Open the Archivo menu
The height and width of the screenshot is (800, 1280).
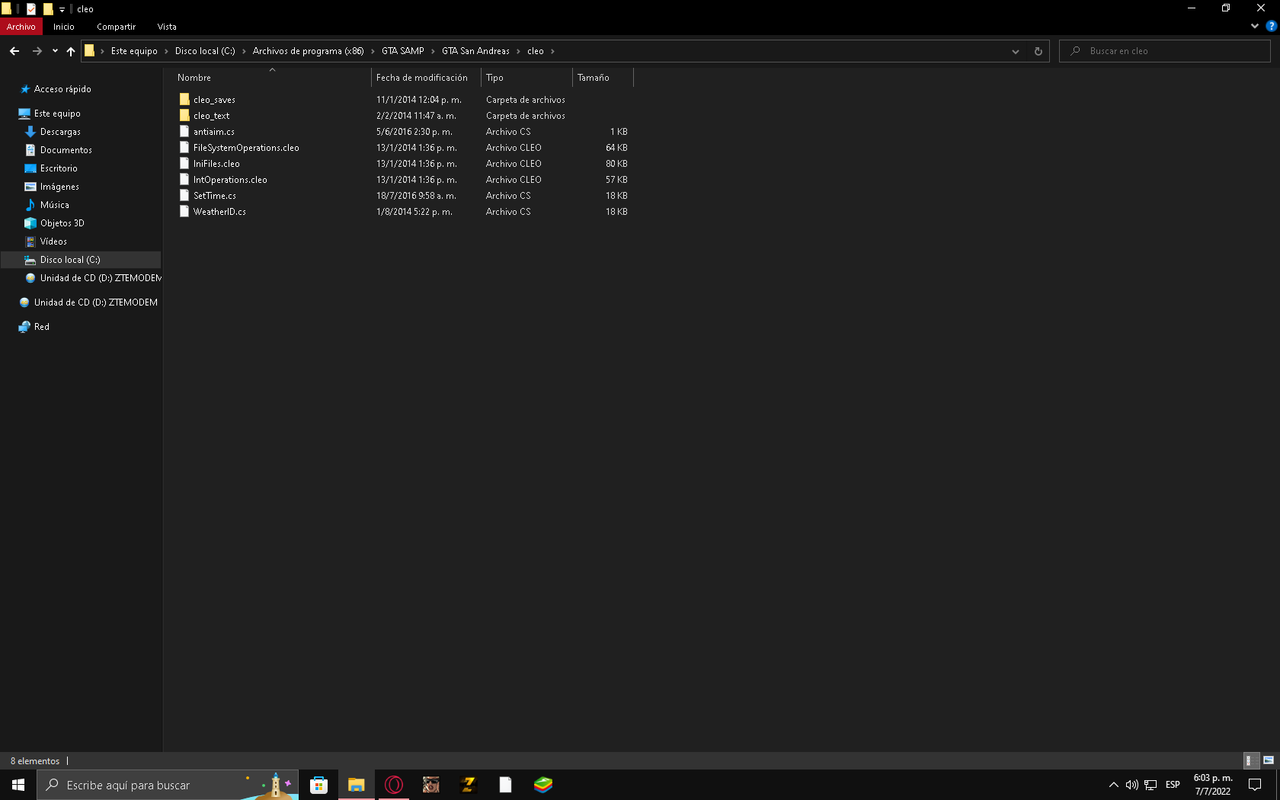pos(21,27)
